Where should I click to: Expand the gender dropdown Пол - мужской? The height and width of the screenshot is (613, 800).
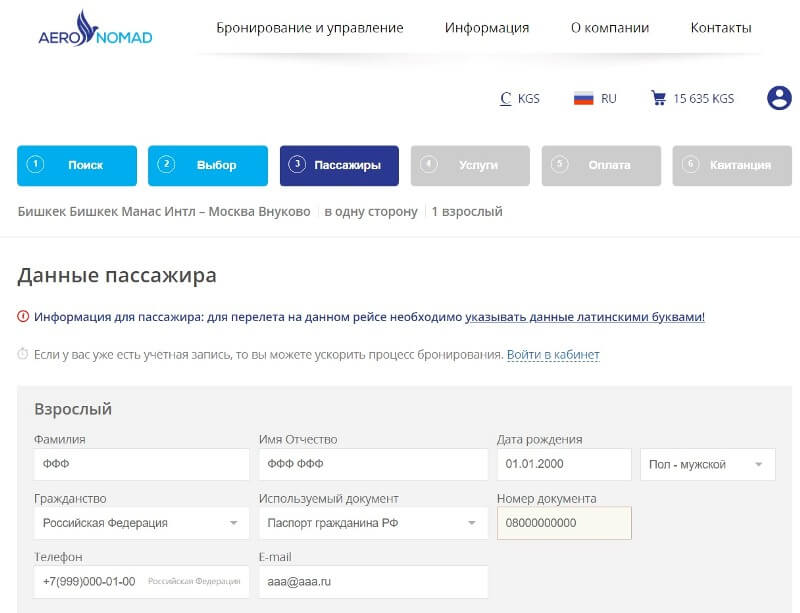708,464
